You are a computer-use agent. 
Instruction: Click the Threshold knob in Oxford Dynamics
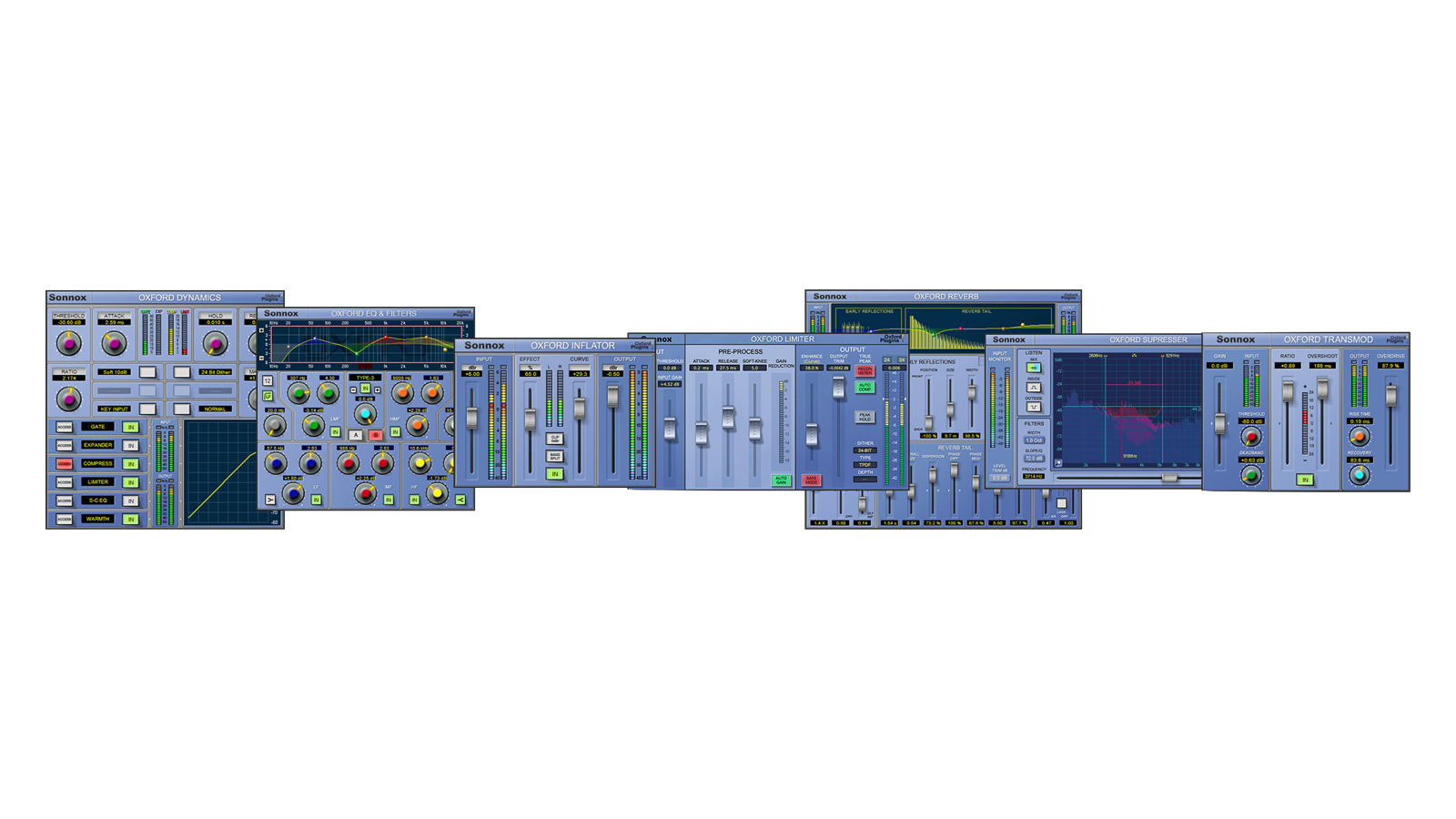pyautogui.click(x=68, y=343)
